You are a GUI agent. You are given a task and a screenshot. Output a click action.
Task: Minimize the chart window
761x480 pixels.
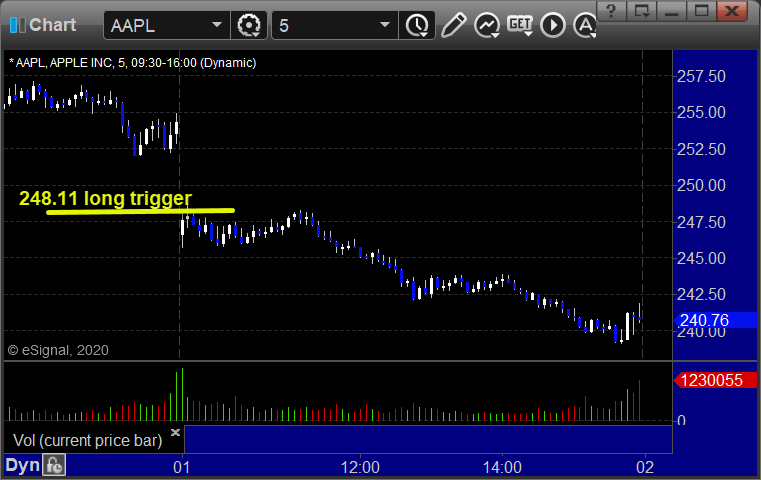672,10
